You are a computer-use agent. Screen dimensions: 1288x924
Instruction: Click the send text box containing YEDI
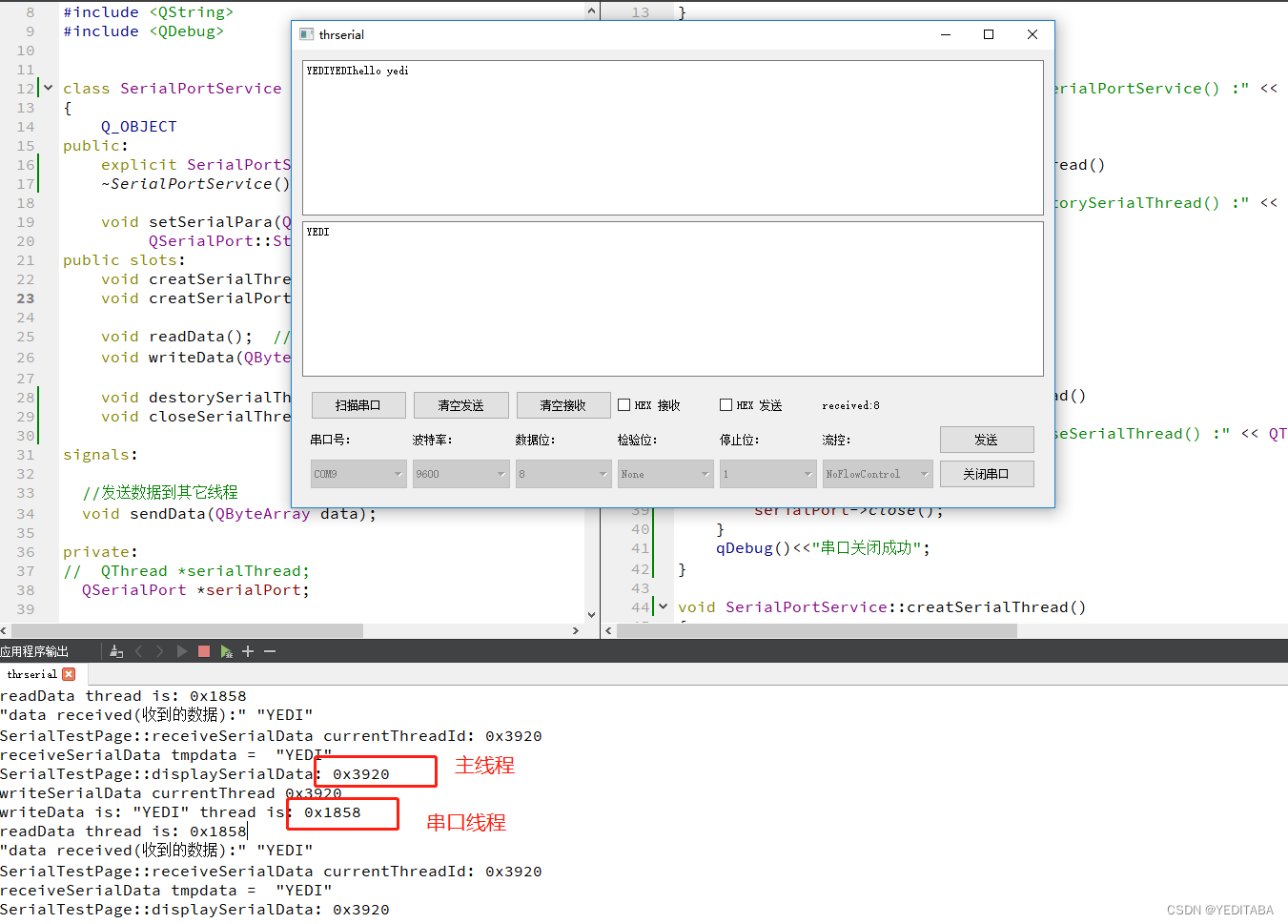coord(673,299)
